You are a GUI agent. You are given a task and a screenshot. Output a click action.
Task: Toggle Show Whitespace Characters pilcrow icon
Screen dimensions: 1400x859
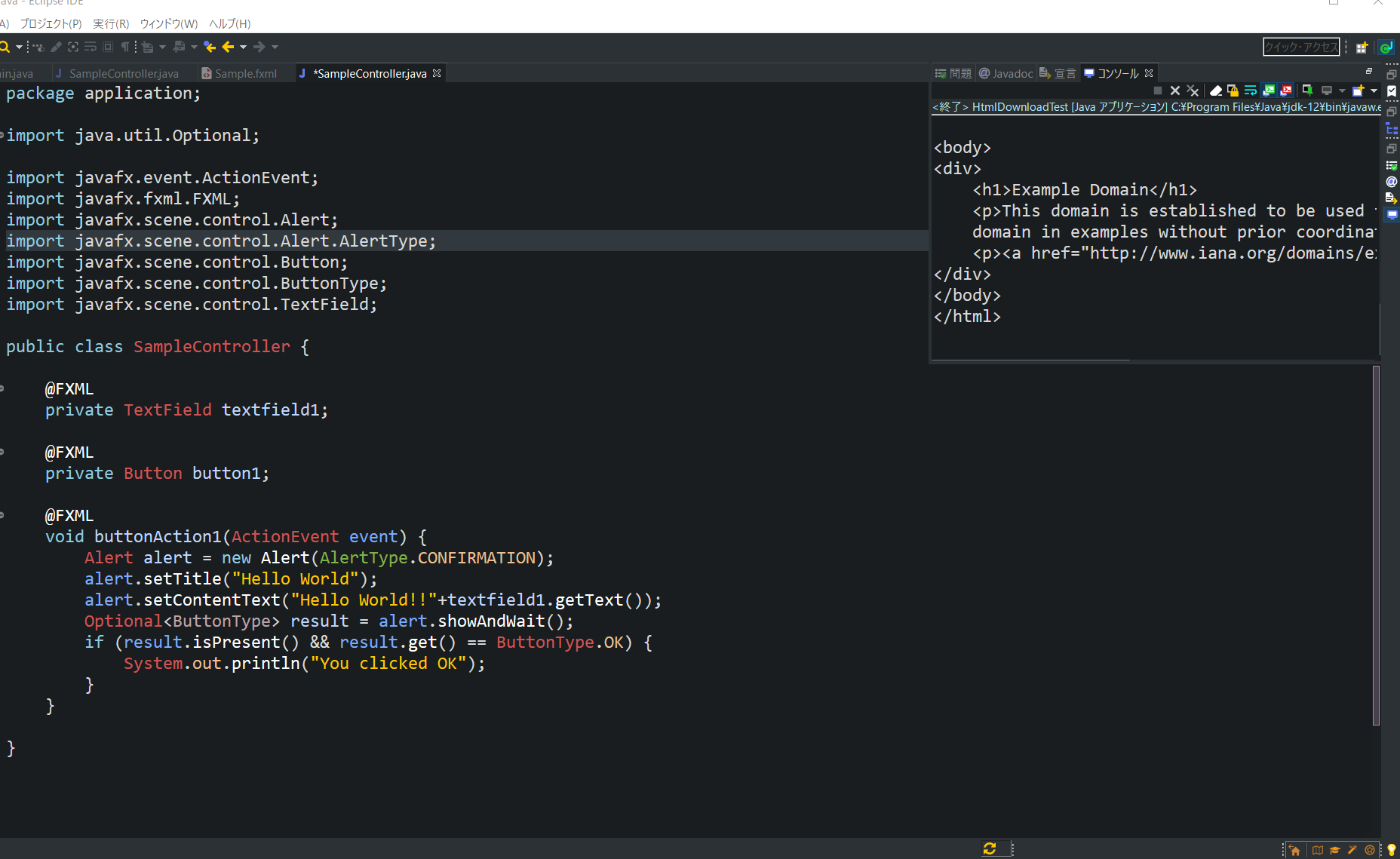(125, 47)
